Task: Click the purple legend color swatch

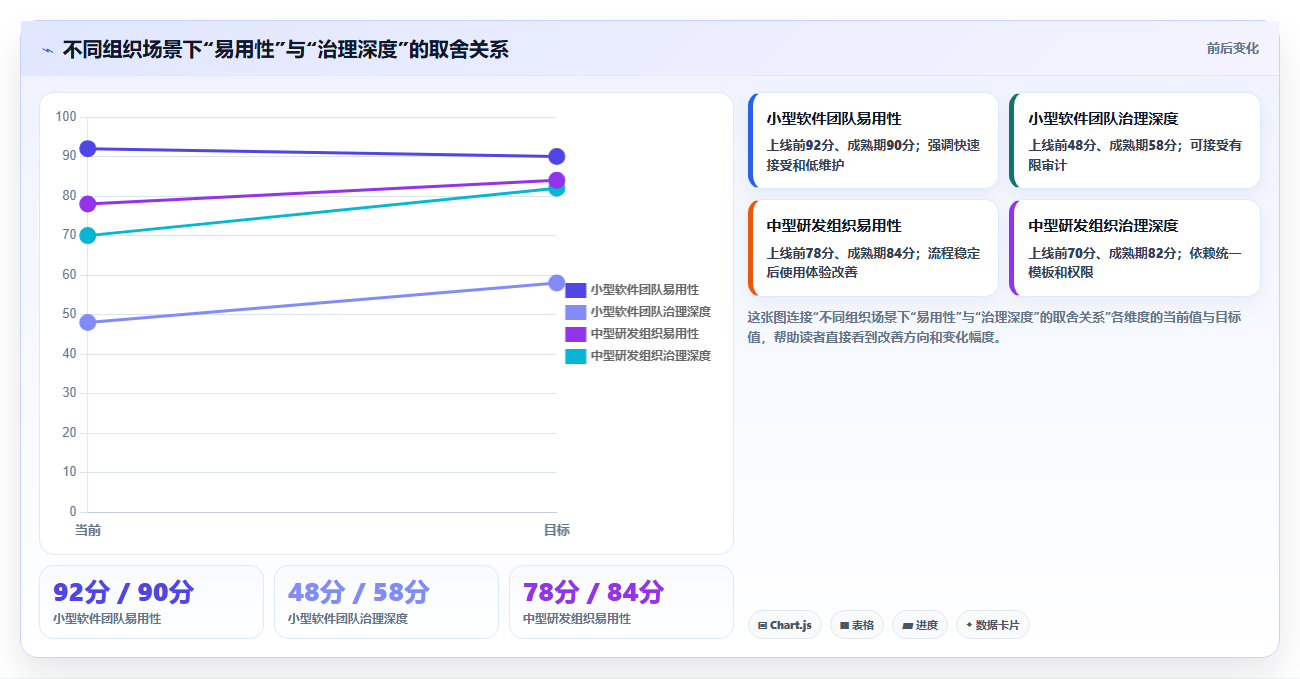Action: [576, 334]
